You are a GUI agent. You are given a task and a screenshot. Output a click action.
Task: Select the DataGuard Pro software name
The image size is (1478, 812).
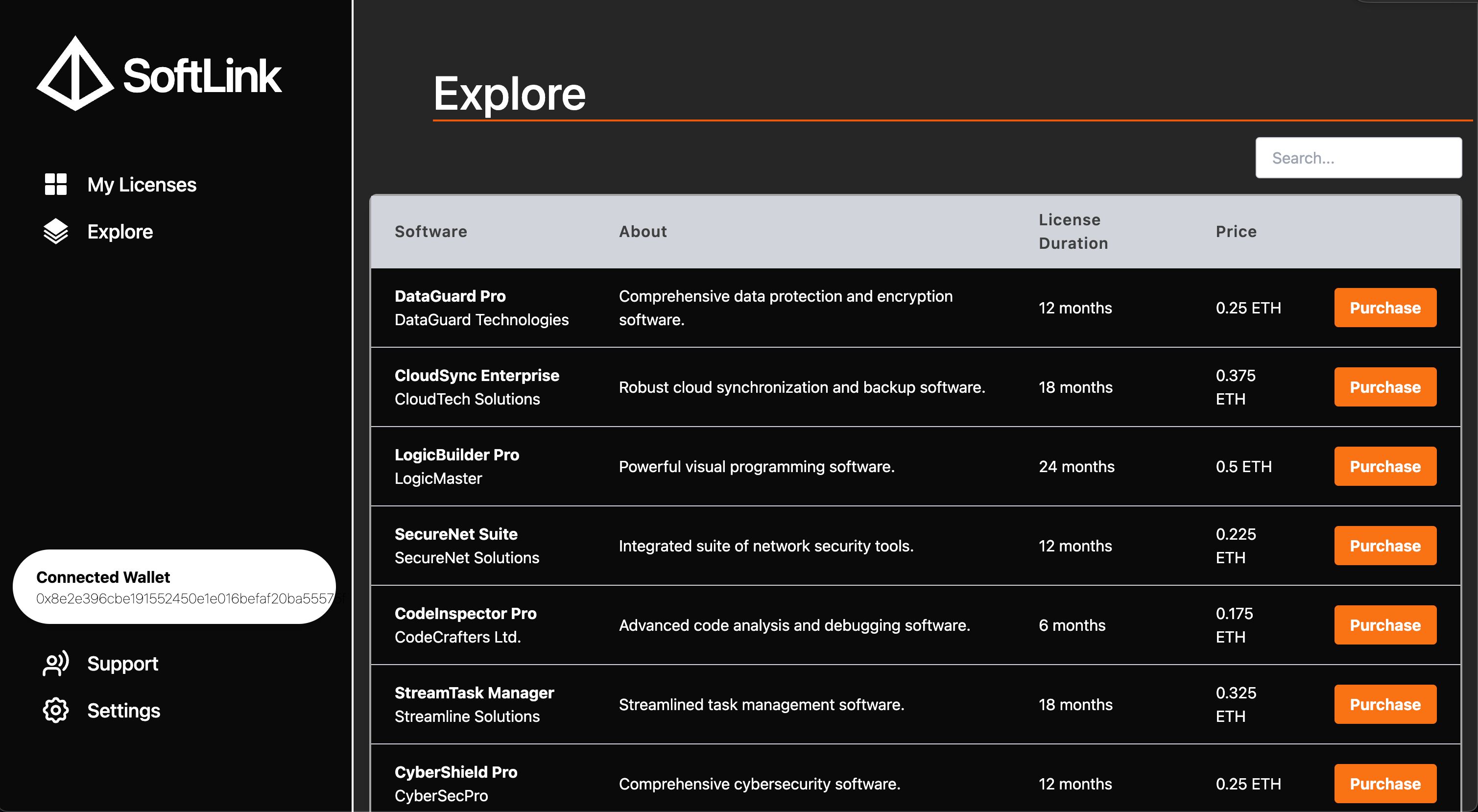click(450, 296)
